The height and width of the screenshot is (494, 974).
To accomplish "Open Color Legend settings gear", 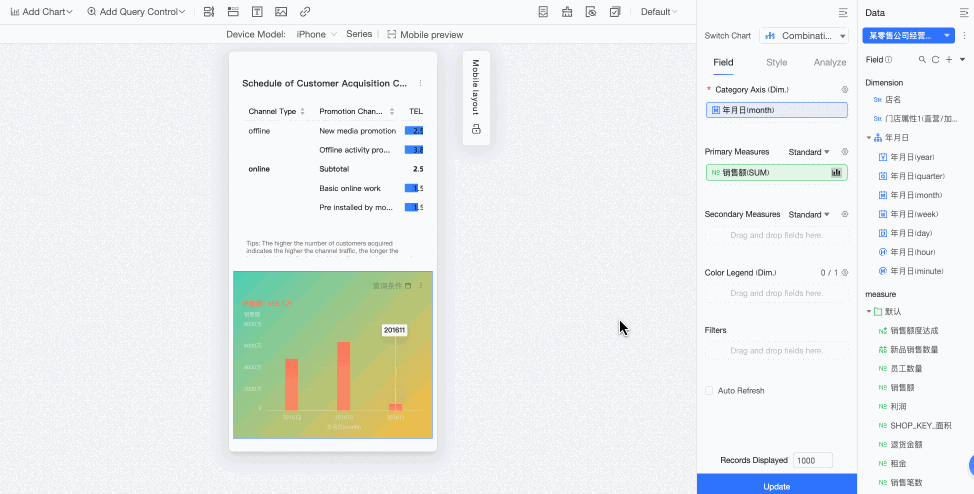I will coord(844,273).
